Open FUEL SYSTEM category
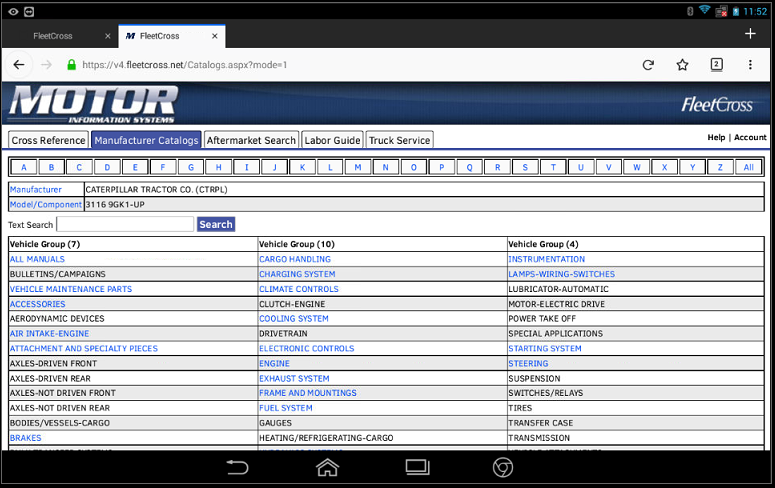The image size is (775, 488). pyautogui.click(x=286, y=408)
